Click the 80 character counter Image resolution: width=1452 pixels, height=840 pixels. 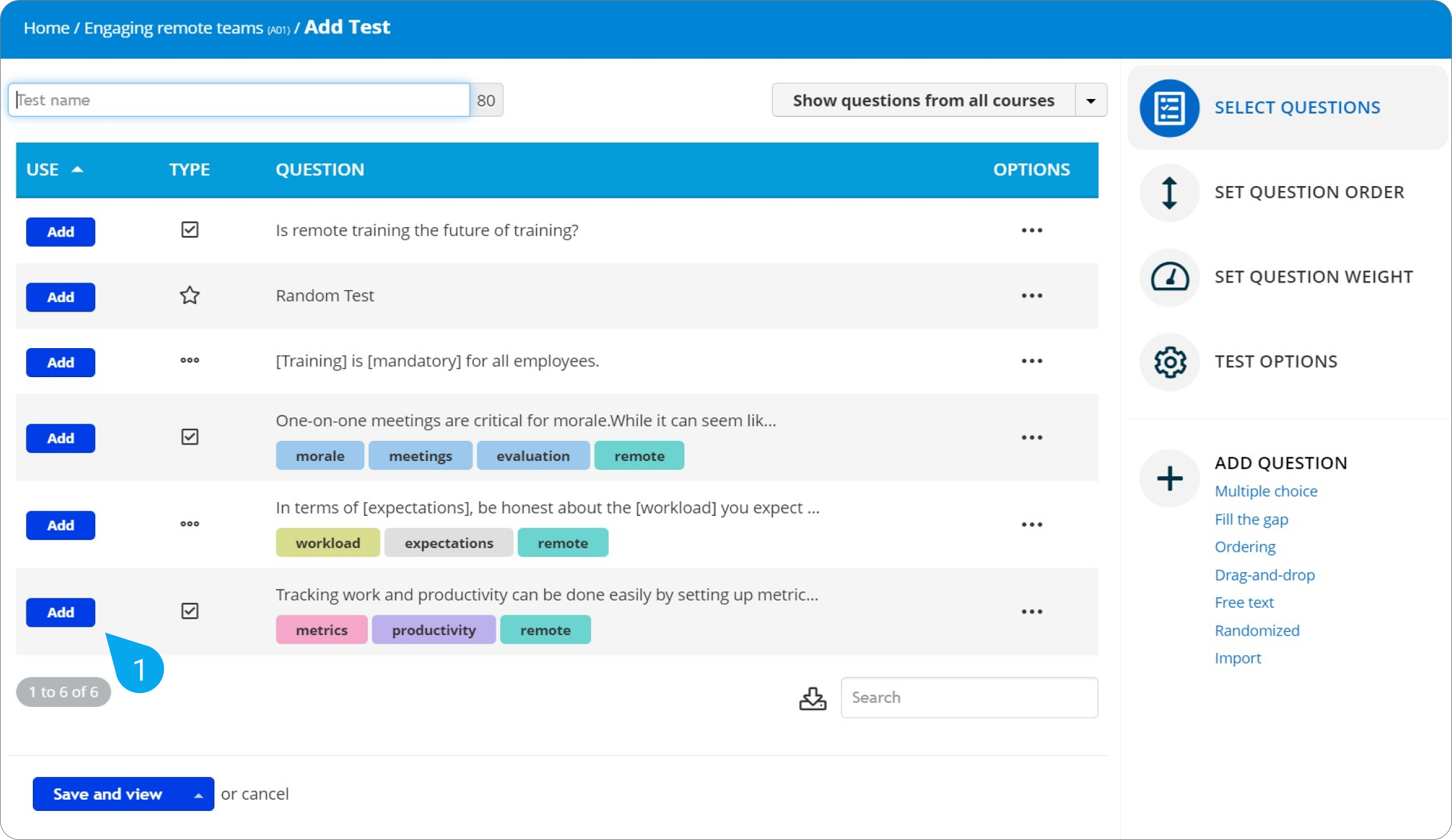(x=486, y=100)
